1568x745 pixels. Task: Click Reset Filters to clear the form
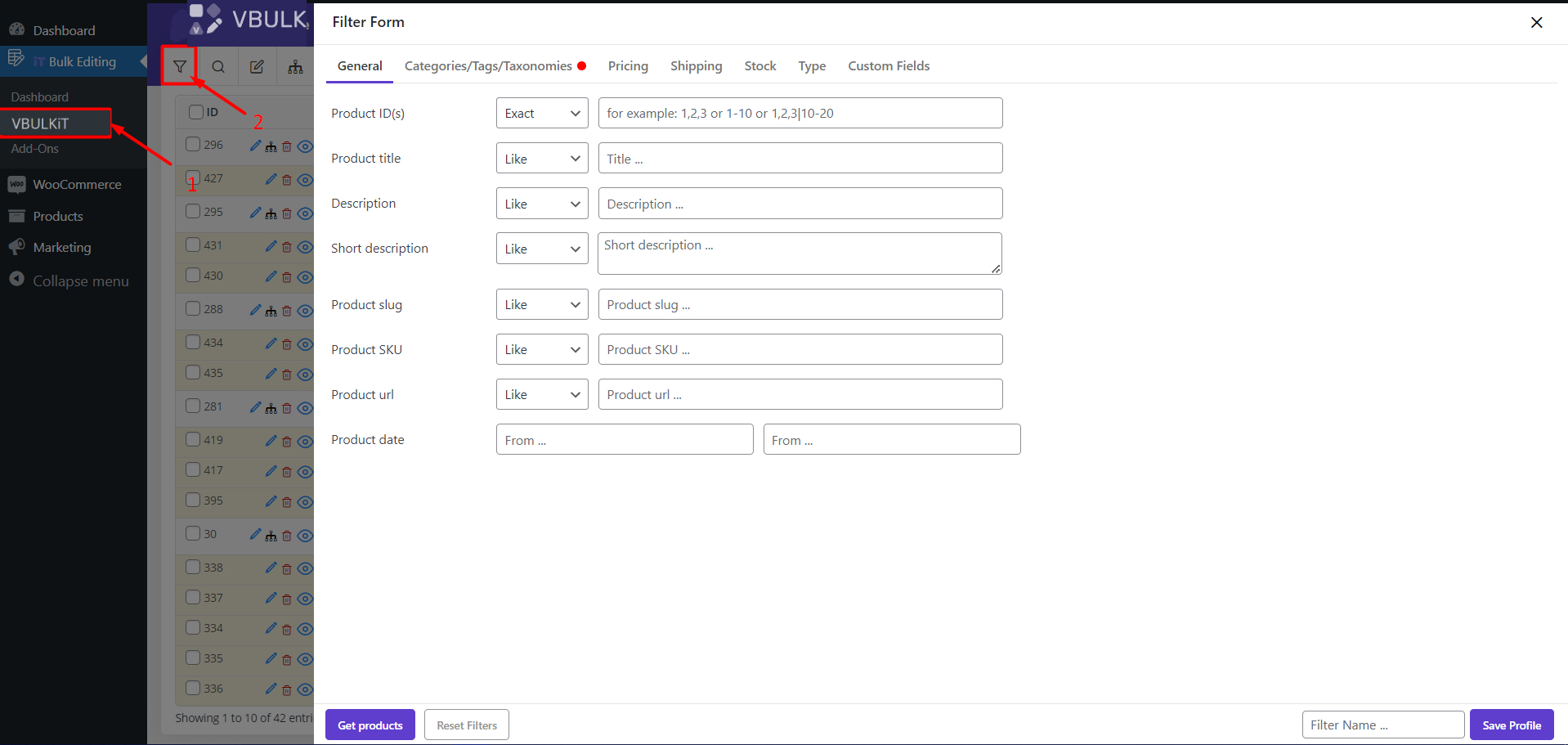pyautogui.click(x=466, y=725)
